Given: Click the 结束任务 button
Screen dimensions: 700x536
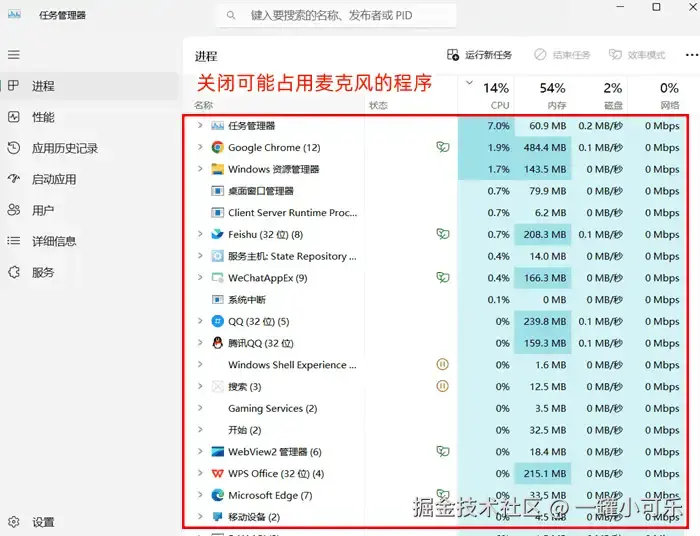Looking at the screenshot, I should [x=562, y=55].
